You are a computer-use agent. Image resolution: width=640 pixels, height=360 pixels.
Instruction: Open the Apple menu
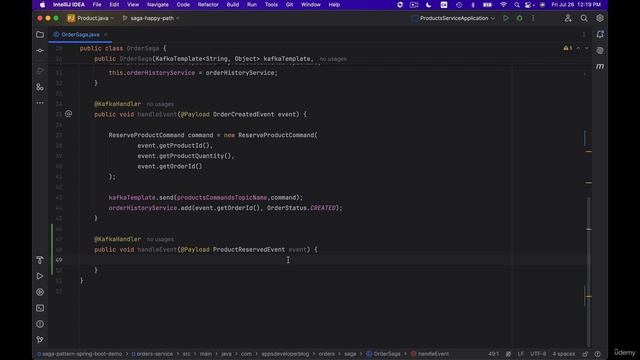42,5
